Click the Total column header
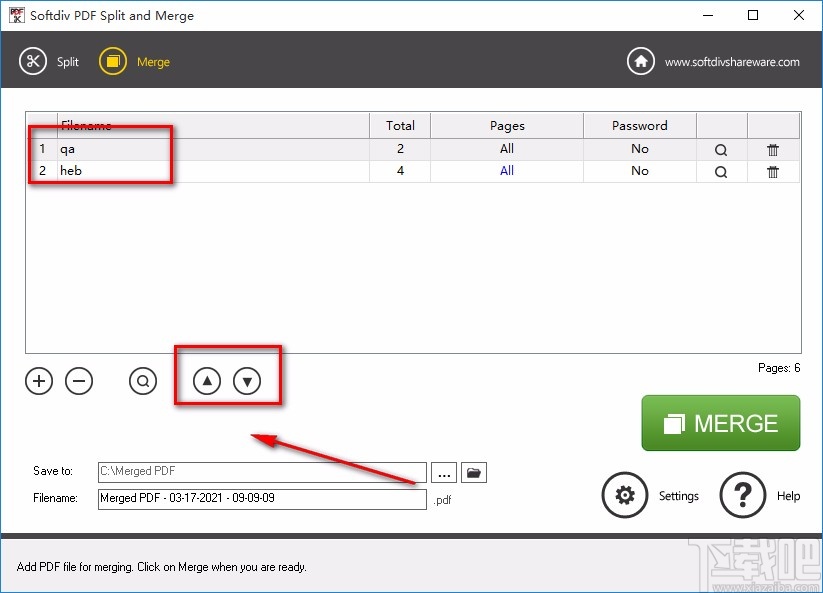823x593 pixels. click(x=400, y=126)
